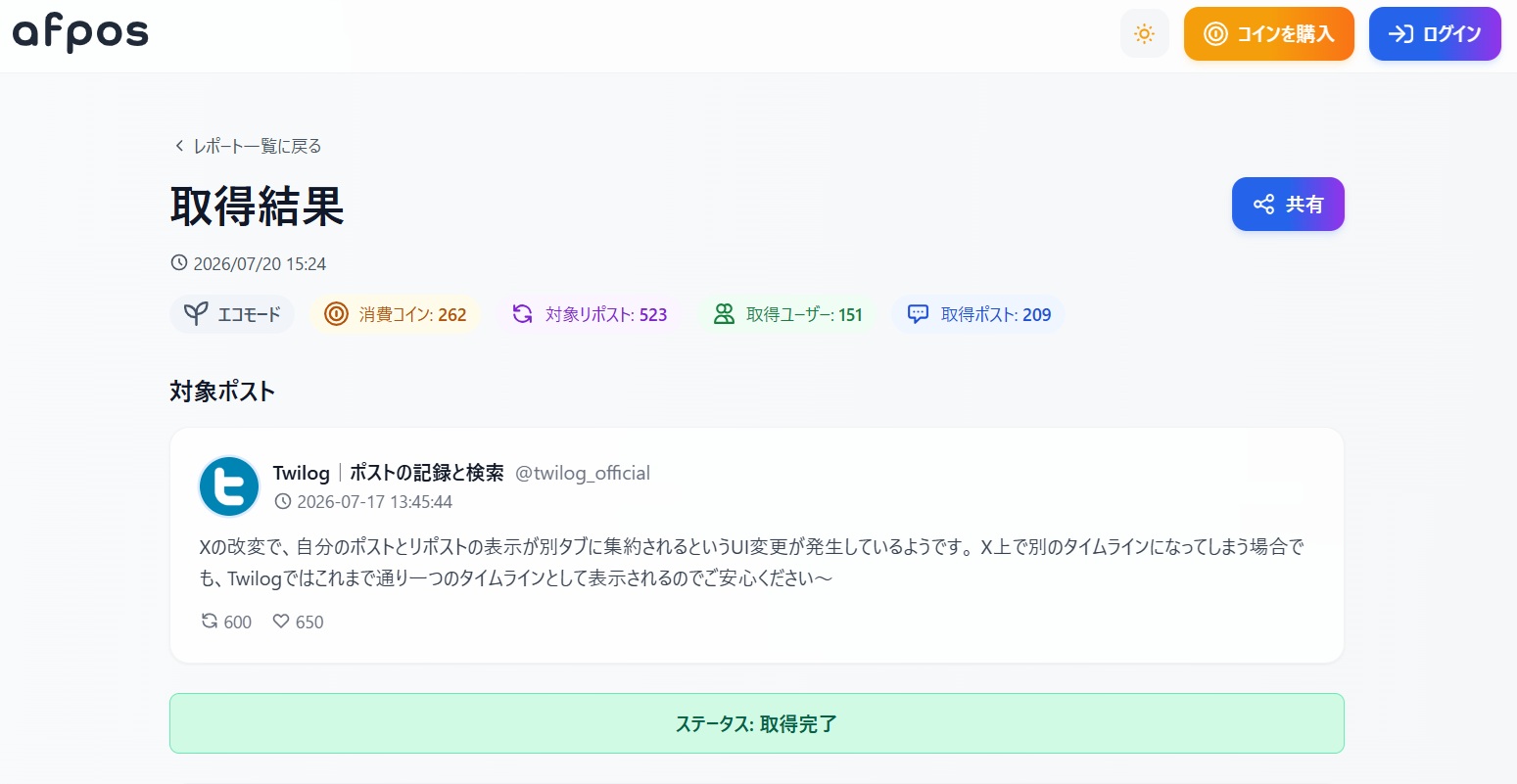1517x784 pixels.
Task: Click the 共有 share button
Action: pyautogui.click(x=1288, y=204)
